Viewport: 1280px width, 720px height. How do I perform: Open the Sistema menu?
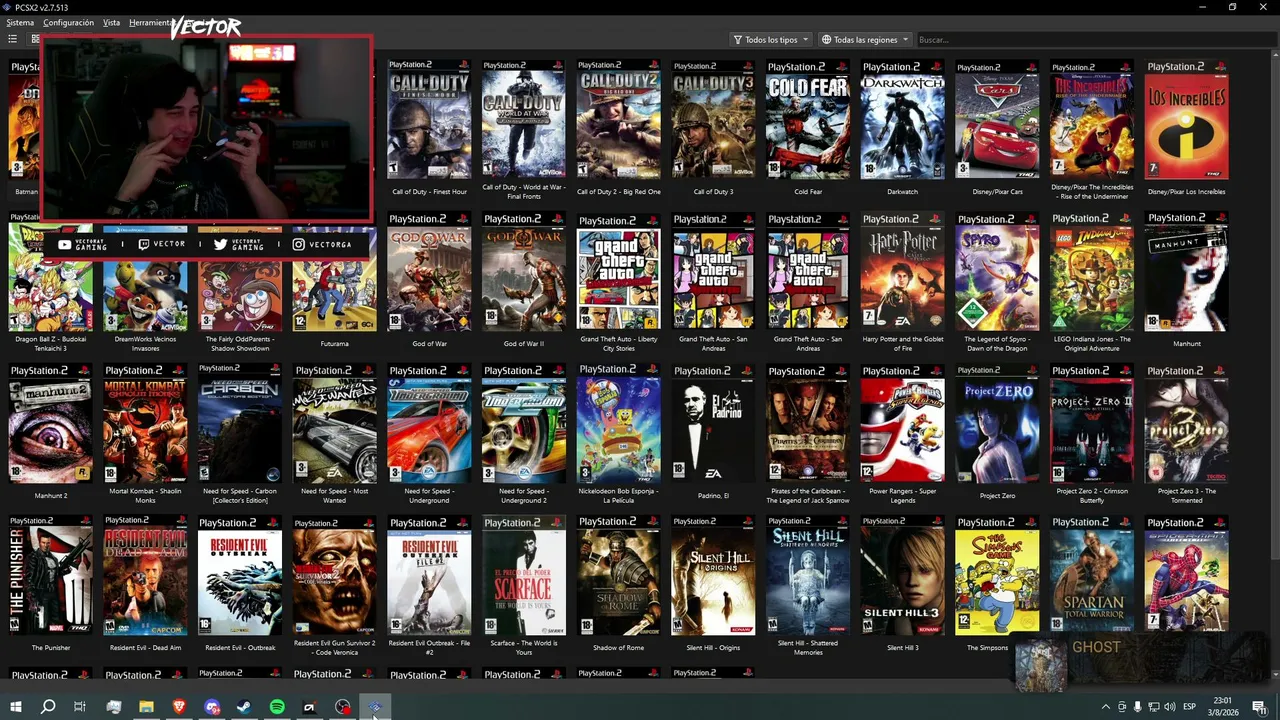click(20, 22)
